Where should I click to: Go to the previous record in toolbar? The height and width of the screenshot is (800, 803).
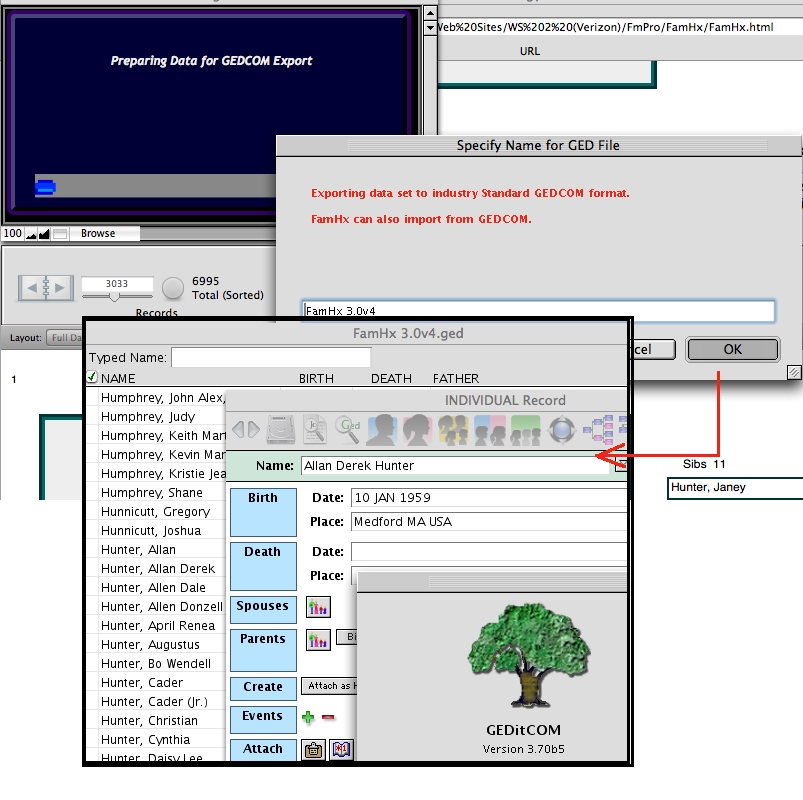click(238, 429)
